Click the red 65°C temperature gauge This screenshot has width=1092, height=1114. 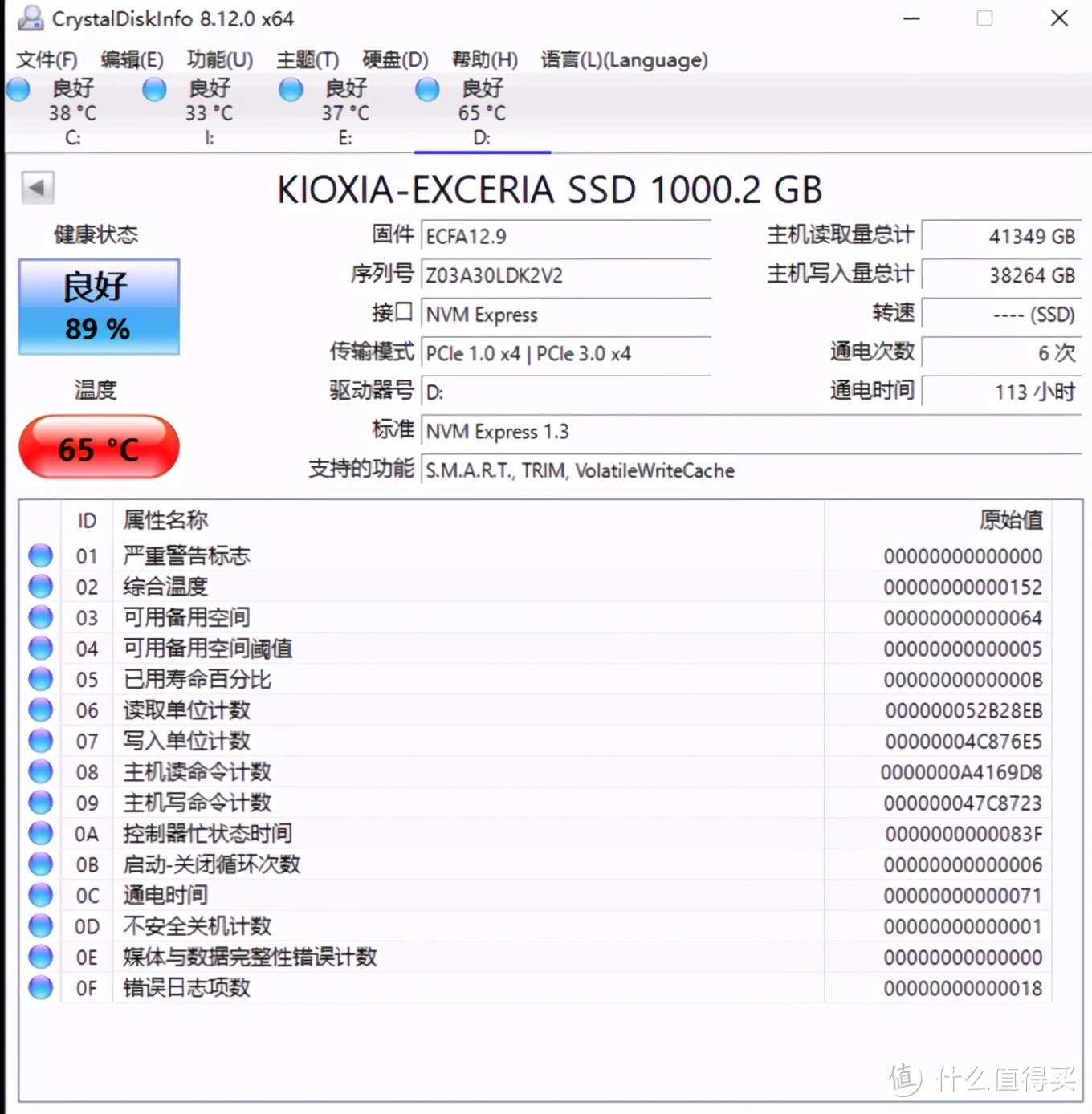coord(98,448)
